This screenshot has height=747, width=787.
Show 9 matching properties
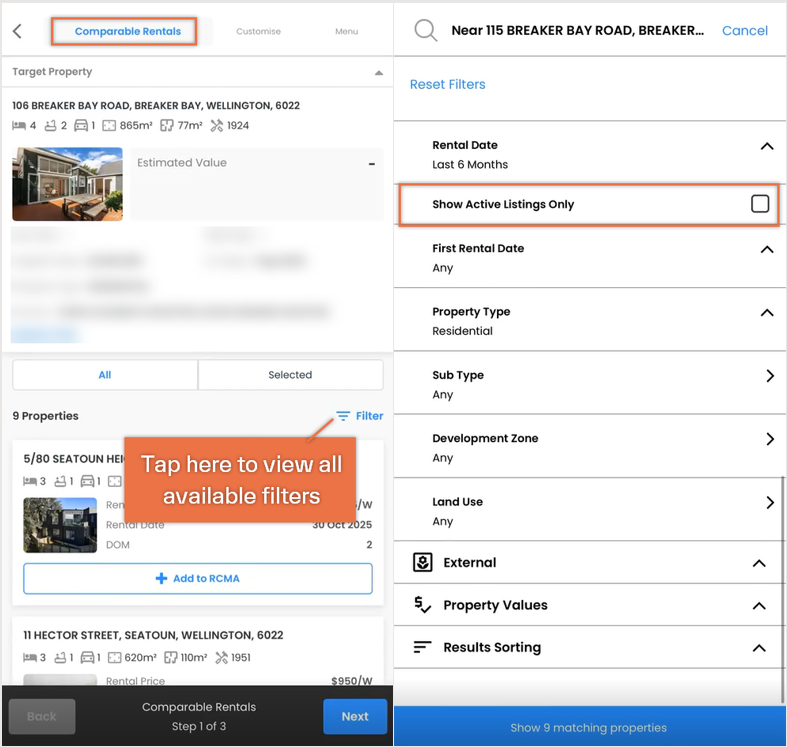[x=590, y=727]
